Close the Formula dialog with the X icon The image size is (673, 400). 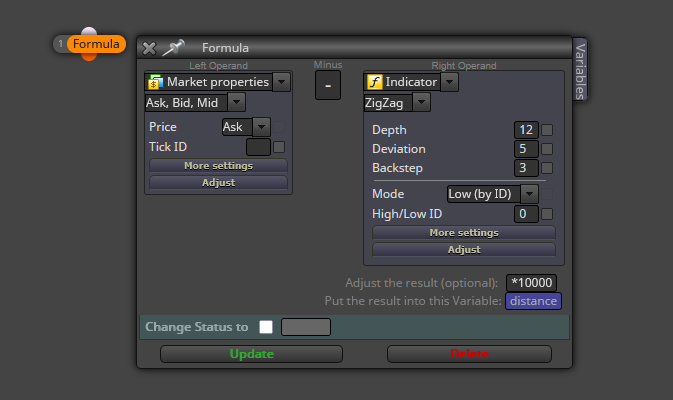(149, 48)
